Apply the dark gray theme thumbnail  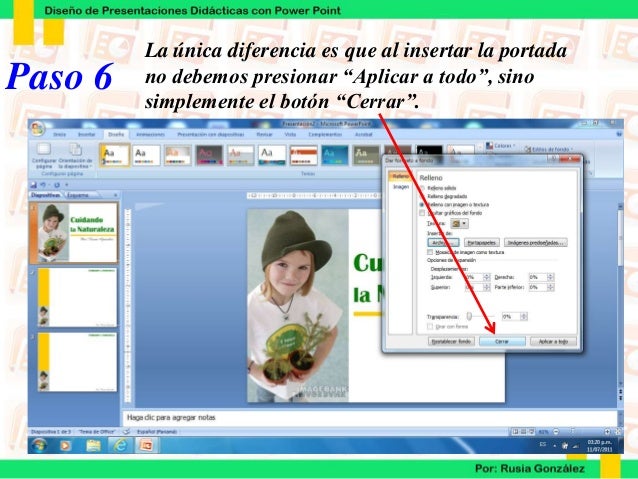coord(210,155)
